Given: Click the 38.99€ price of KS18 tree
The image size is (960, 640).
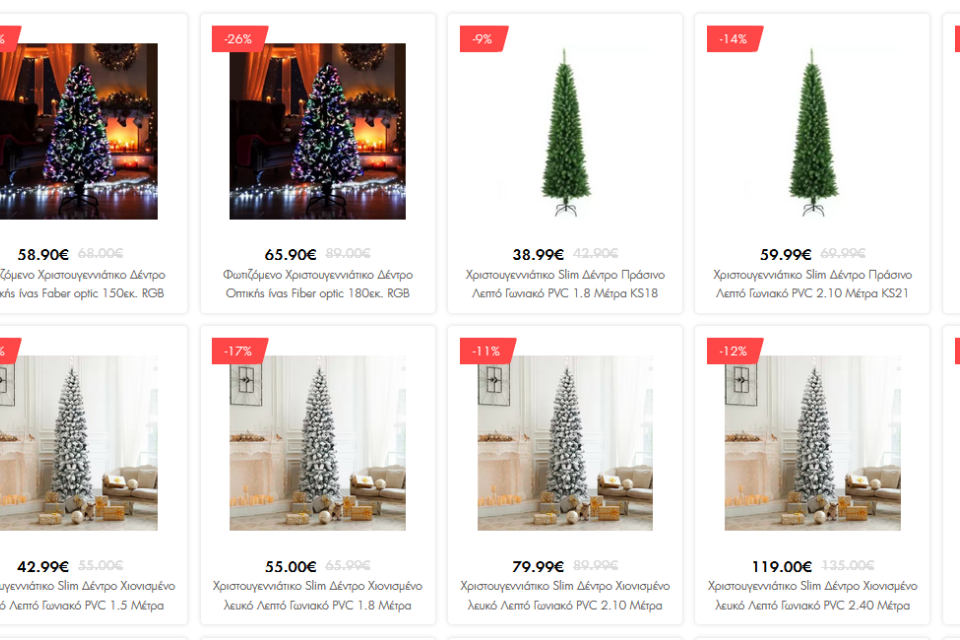Looking at the screenshot, I should (538, 254).
